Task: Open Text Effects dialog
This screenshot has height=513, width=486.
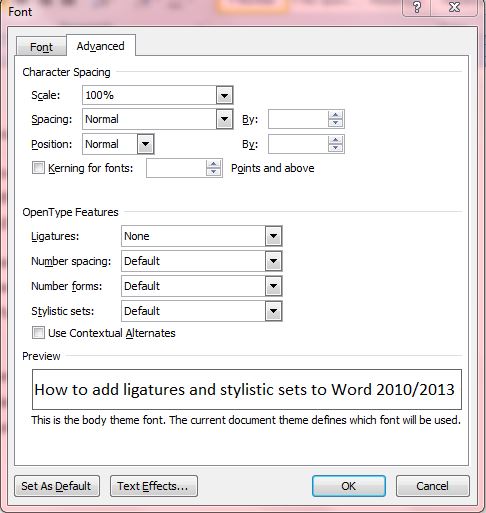Action: click(x=154, y=486)
